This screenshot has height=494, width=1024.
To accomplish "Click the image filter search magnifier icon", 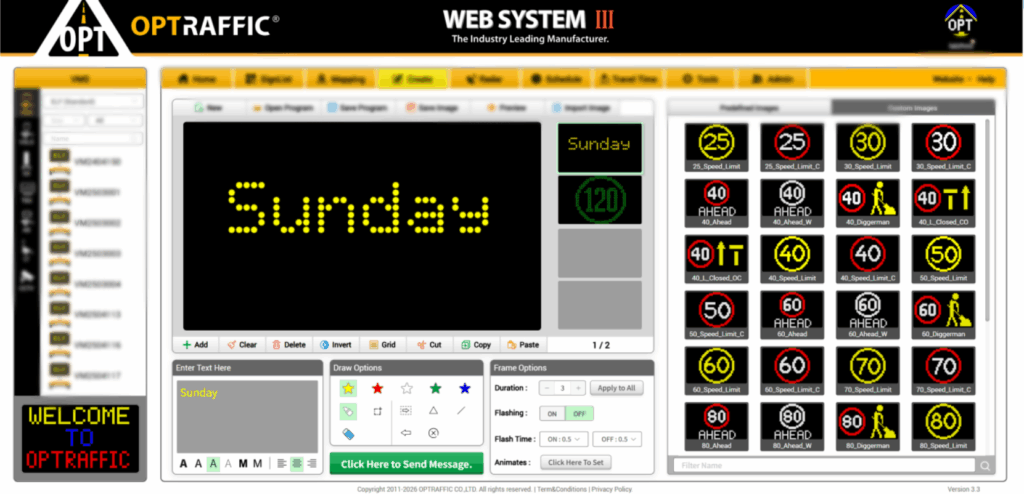I will [x=984, y=466].
